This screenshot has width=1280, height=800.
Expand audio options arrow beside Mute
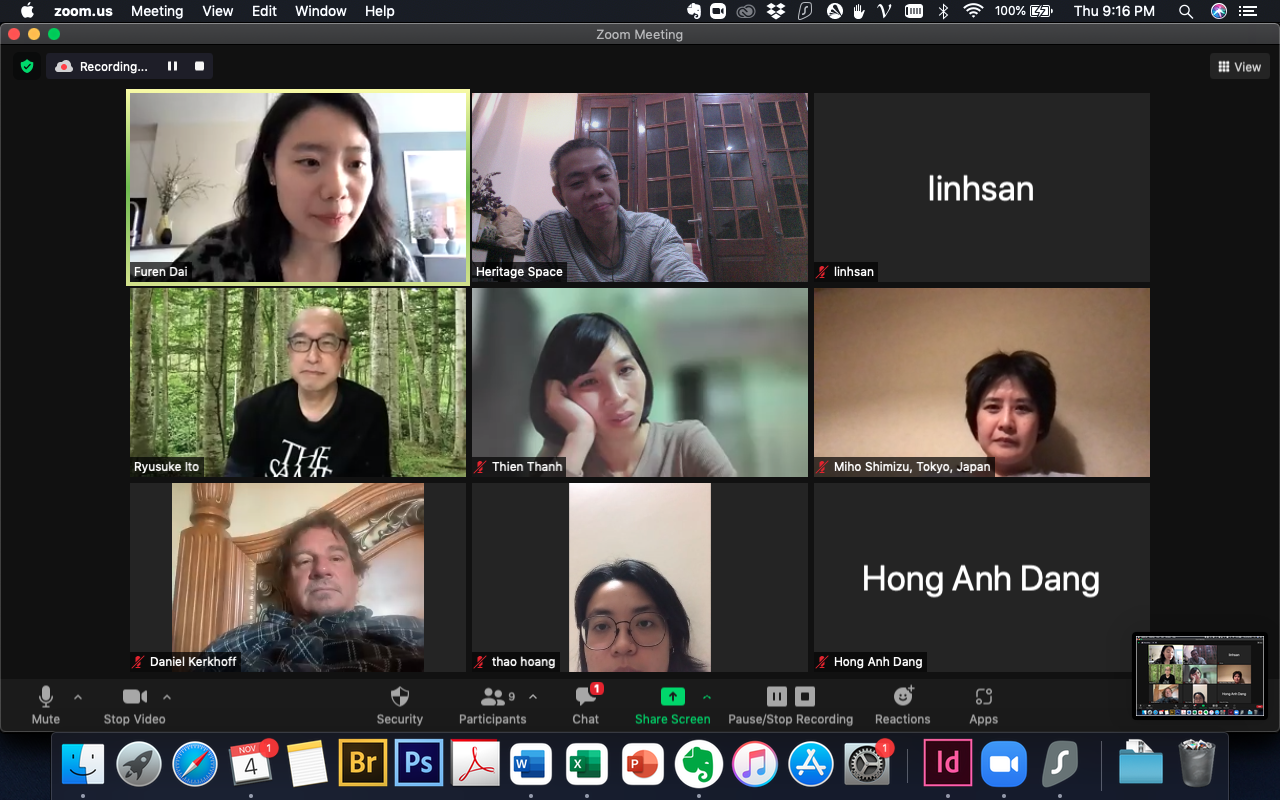(78, 696)
